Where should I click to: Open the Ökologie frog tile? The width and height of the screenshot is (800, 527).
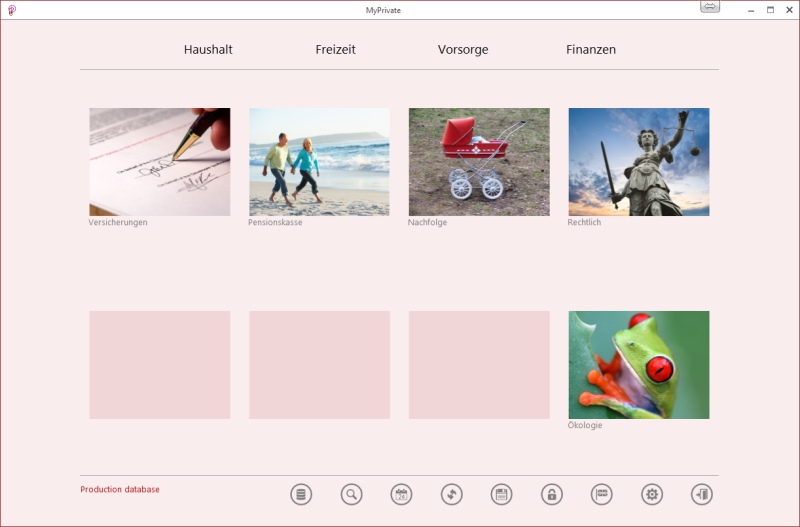639,365
